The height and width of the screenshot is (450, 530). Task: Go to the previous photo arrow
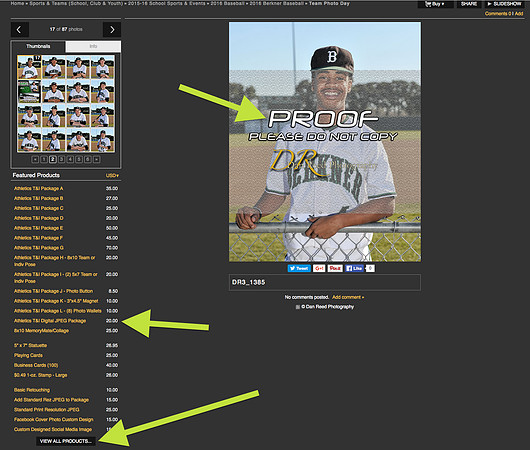pyautogui.click(x=20, y=29)
